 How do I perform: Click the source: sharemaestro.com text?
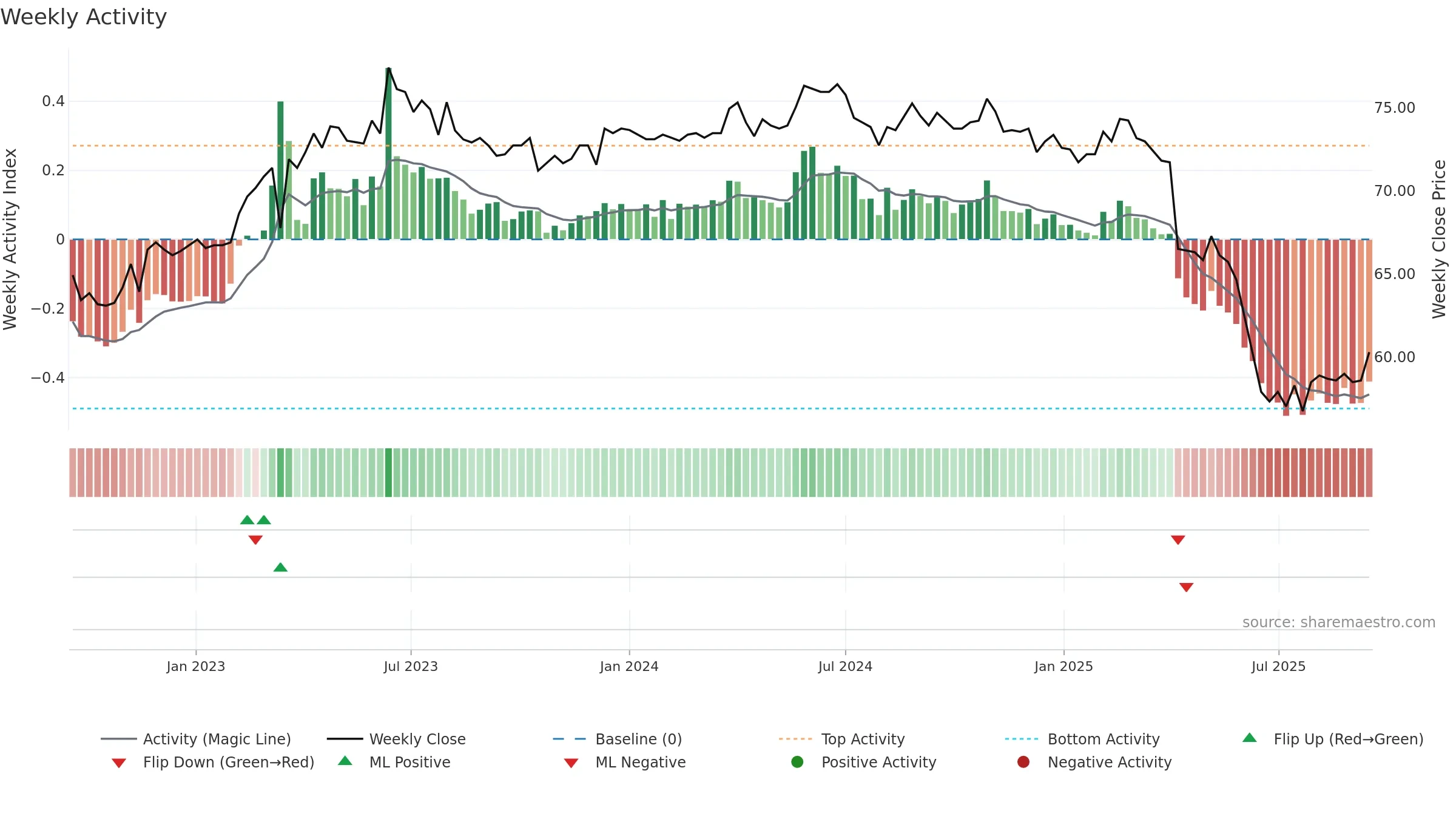click(1339, 622)
